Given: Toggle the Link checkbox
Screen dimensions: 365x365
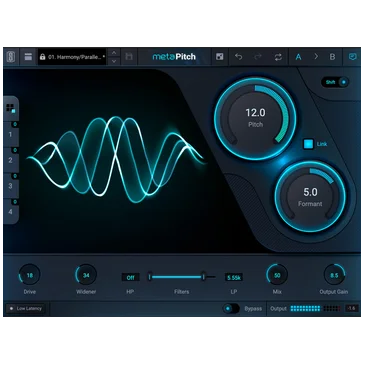Looking at the screenshot, I should pyautogui.click(x=308, y=144).
